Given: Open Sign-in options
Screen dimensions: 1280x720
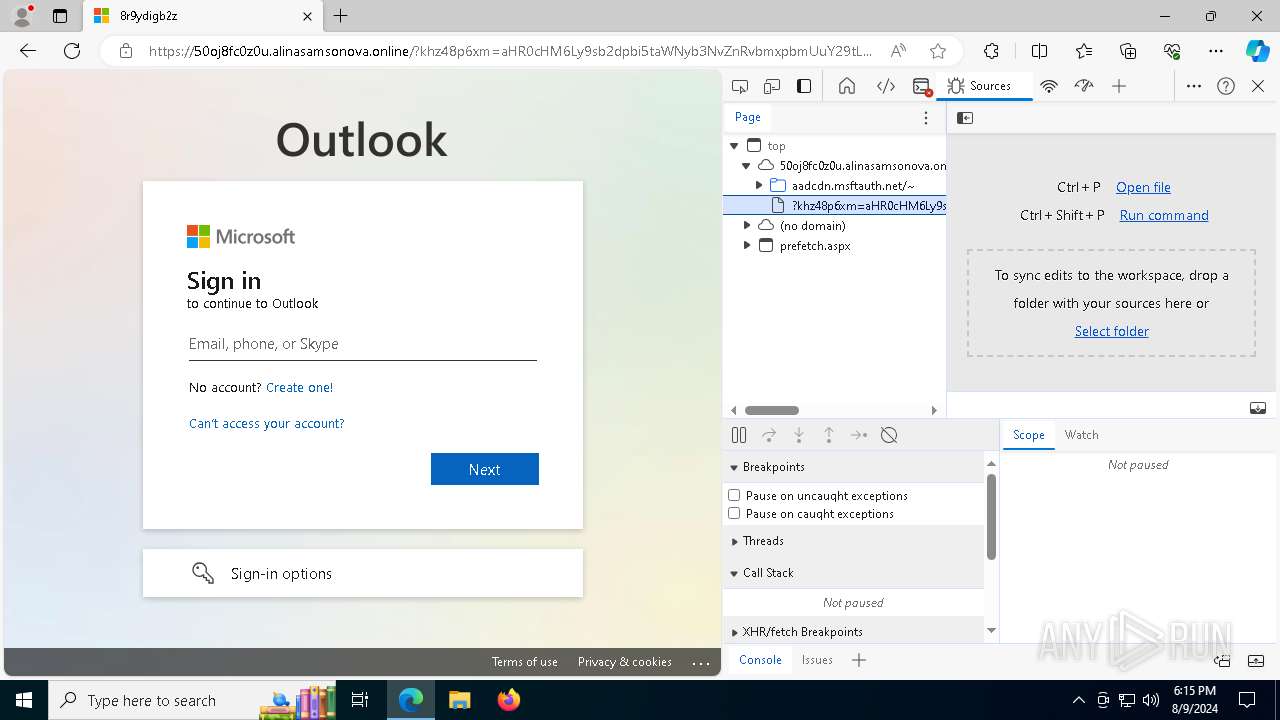Looking at the screenshot, I should point(363,573).
